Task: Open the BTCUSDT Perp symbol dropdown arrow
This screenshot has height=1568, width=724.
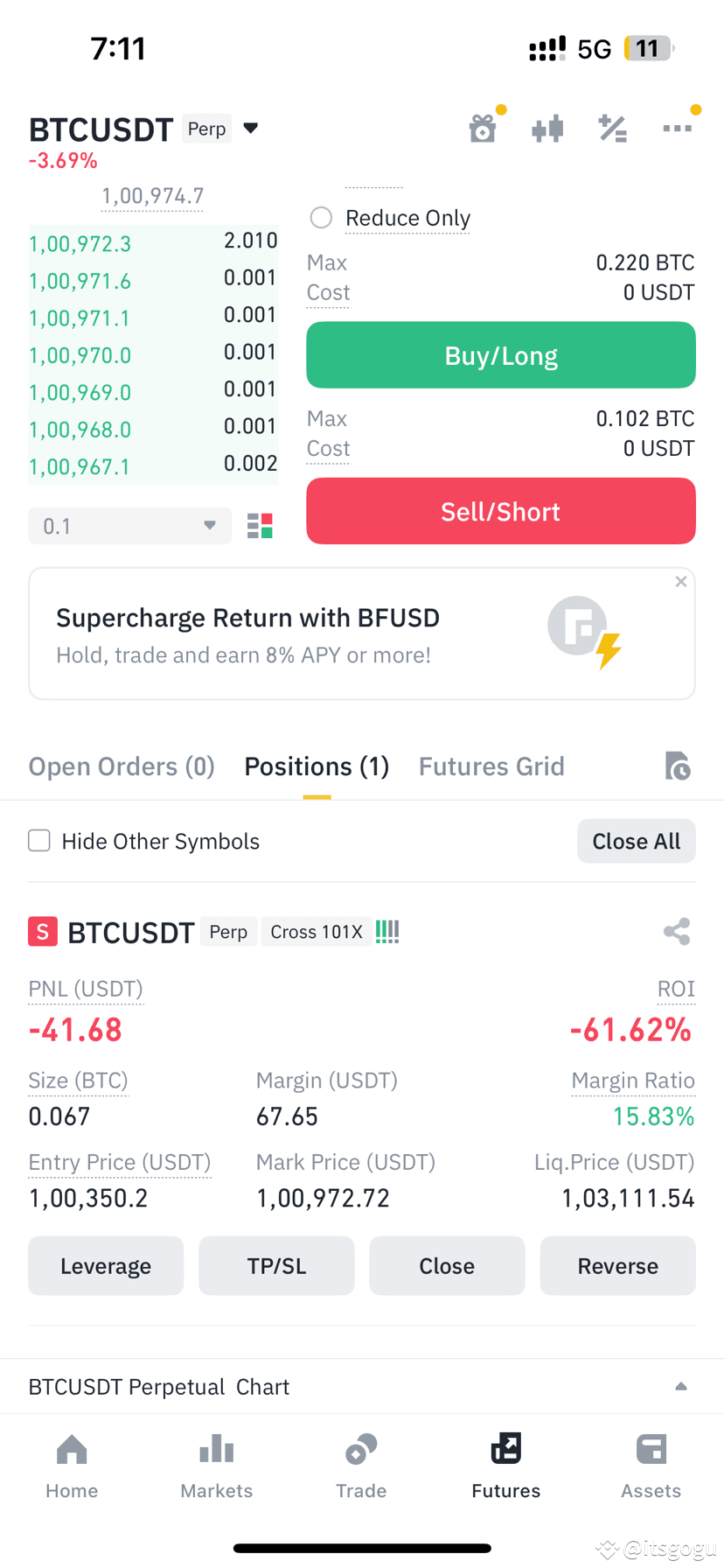Action: click(x=251, y=129)
